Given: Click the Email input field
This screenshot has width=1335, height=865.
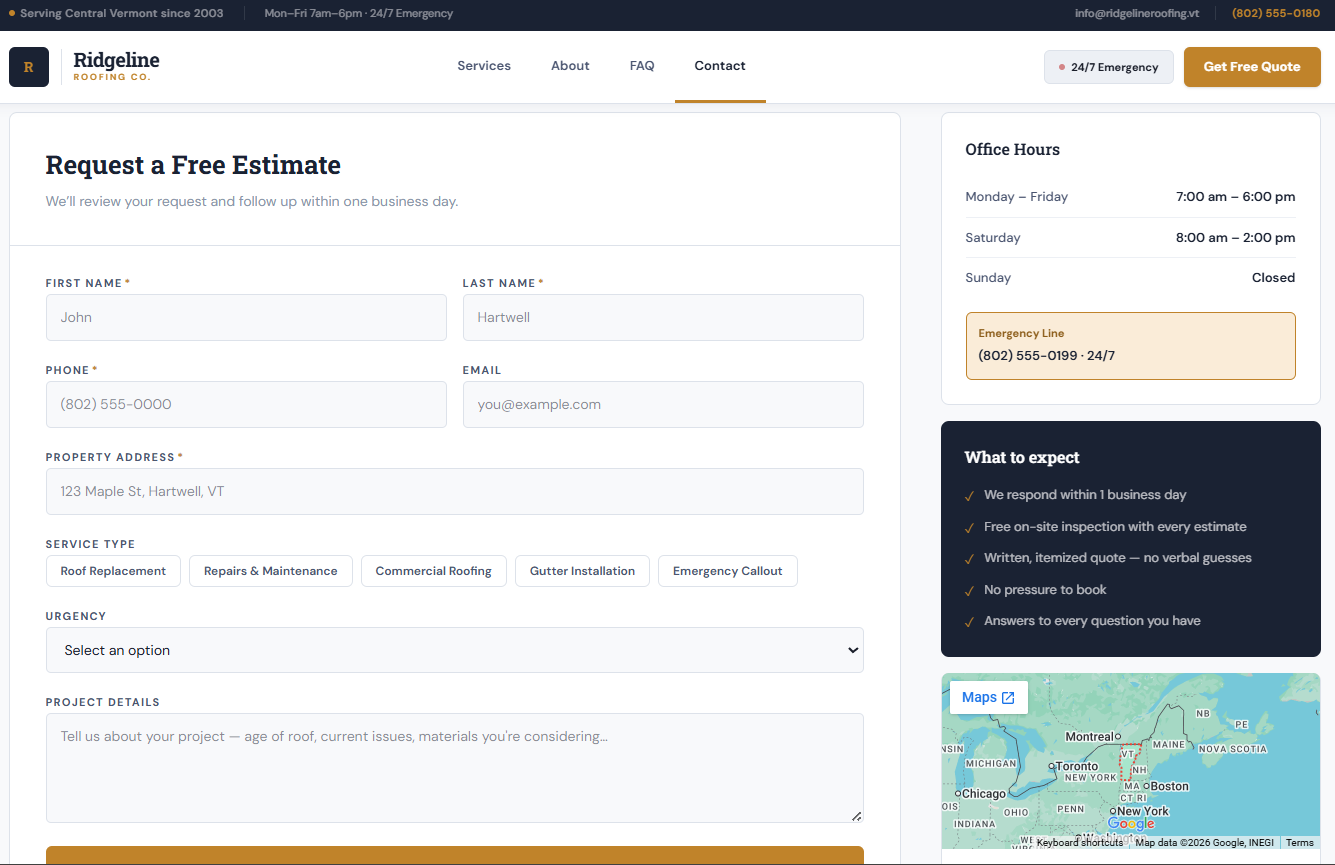Looking at the screenshot, I should click(x=663, y=404).
